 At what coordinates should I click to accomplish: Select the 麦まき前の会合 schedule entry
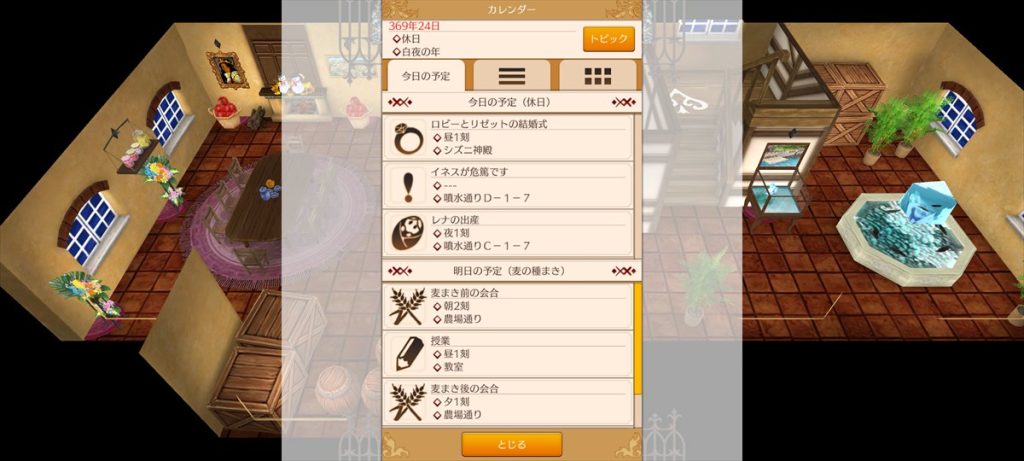(x=509, y=306)
